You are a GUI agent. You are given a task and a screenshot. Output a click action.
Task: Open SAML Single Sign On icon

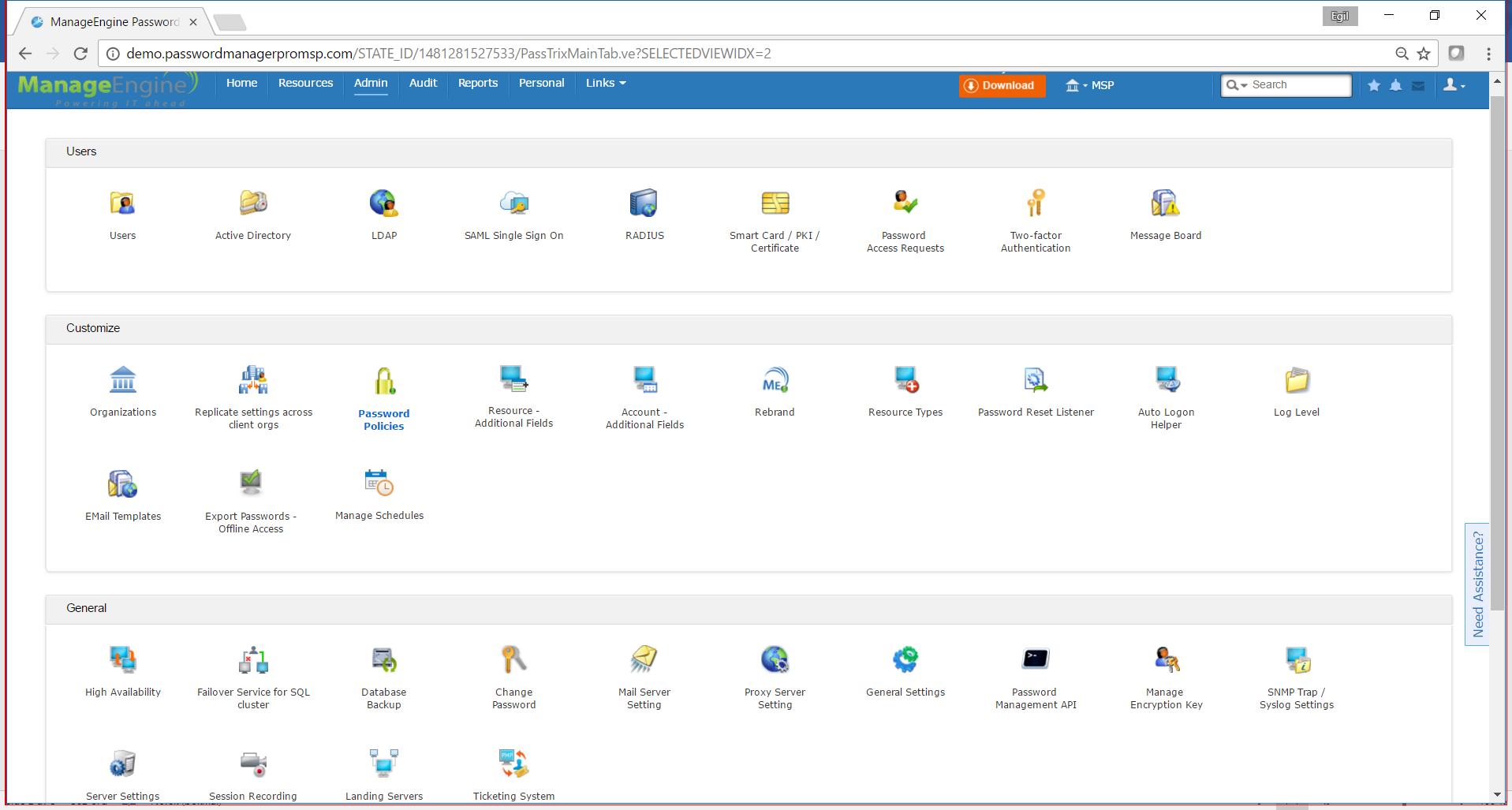(x=514, y=203)
